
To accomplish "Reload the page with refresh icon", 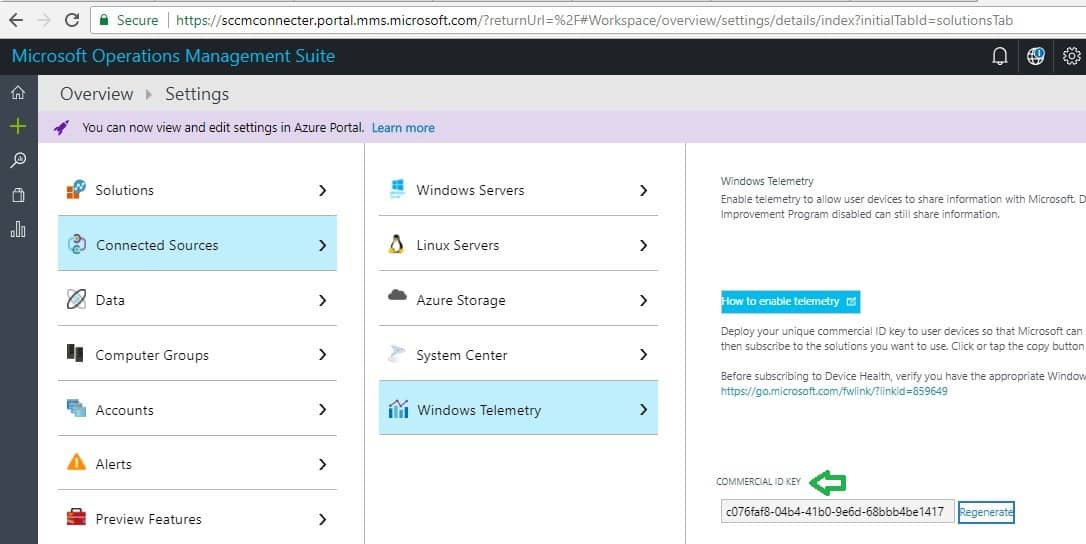I will [x=72, y=20].
